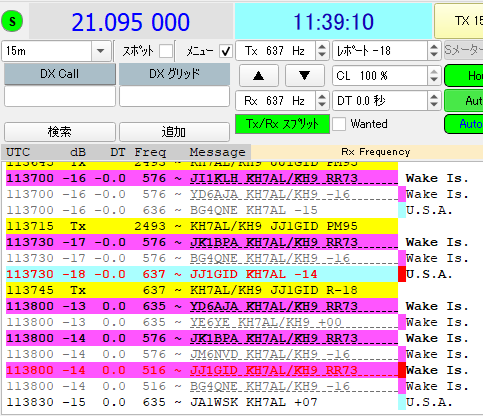Adjust the レポート -18 spinner
Viewport: 483px width, 416px height.
click(x=434, y=51)
